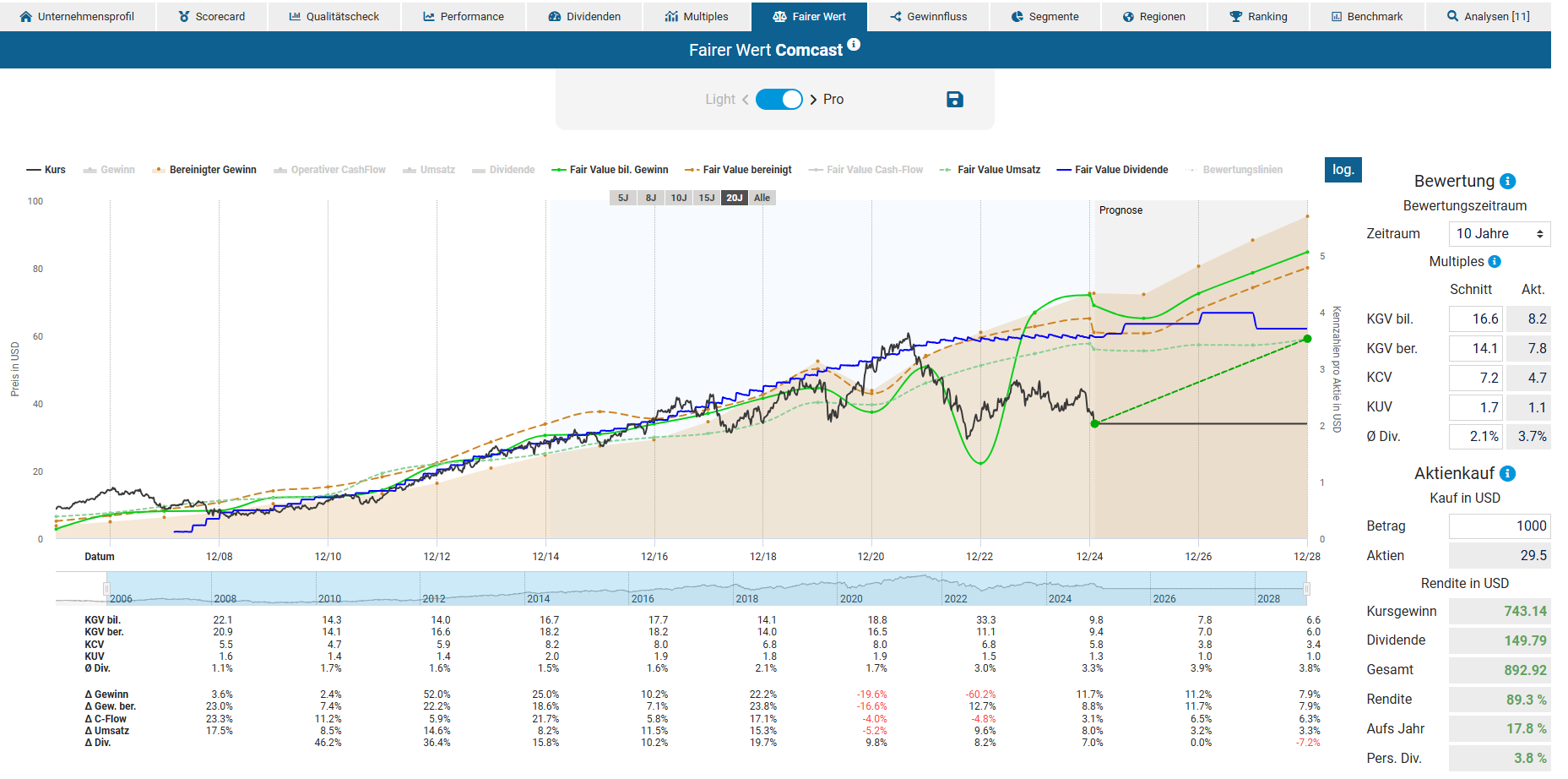Select the Alle chart range

click(762, 198)
